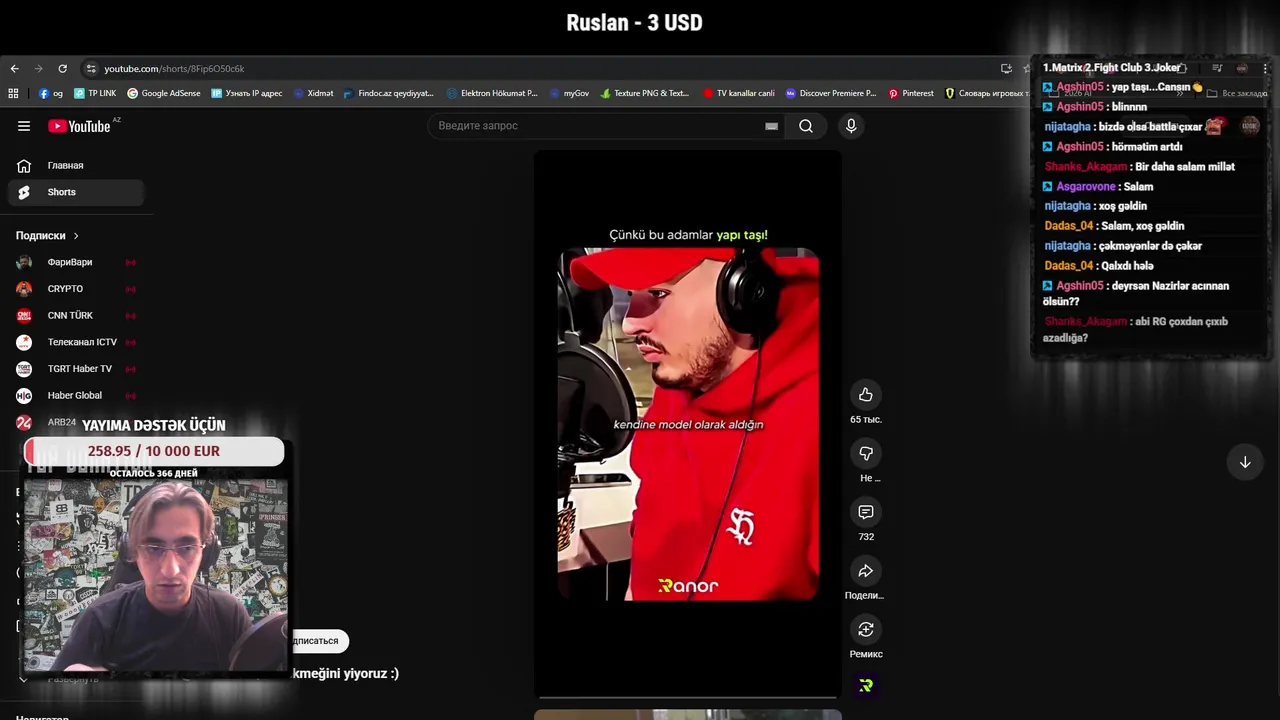This screenshot has width=1280, height=720.
Task: Dislike the Short with thumbs down
Action: pyautogui.click(x=866, y=453)
